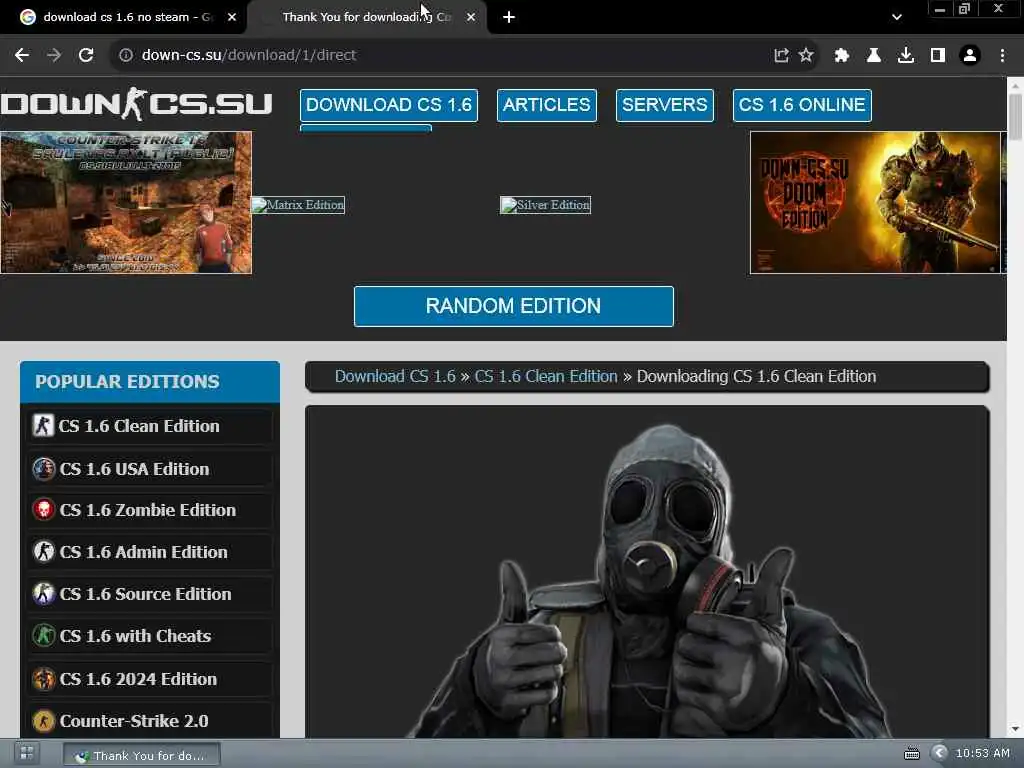Click the Counter-Strike 2.0 orange icon
Viewport: 1024px width, 768px height.
44,721
